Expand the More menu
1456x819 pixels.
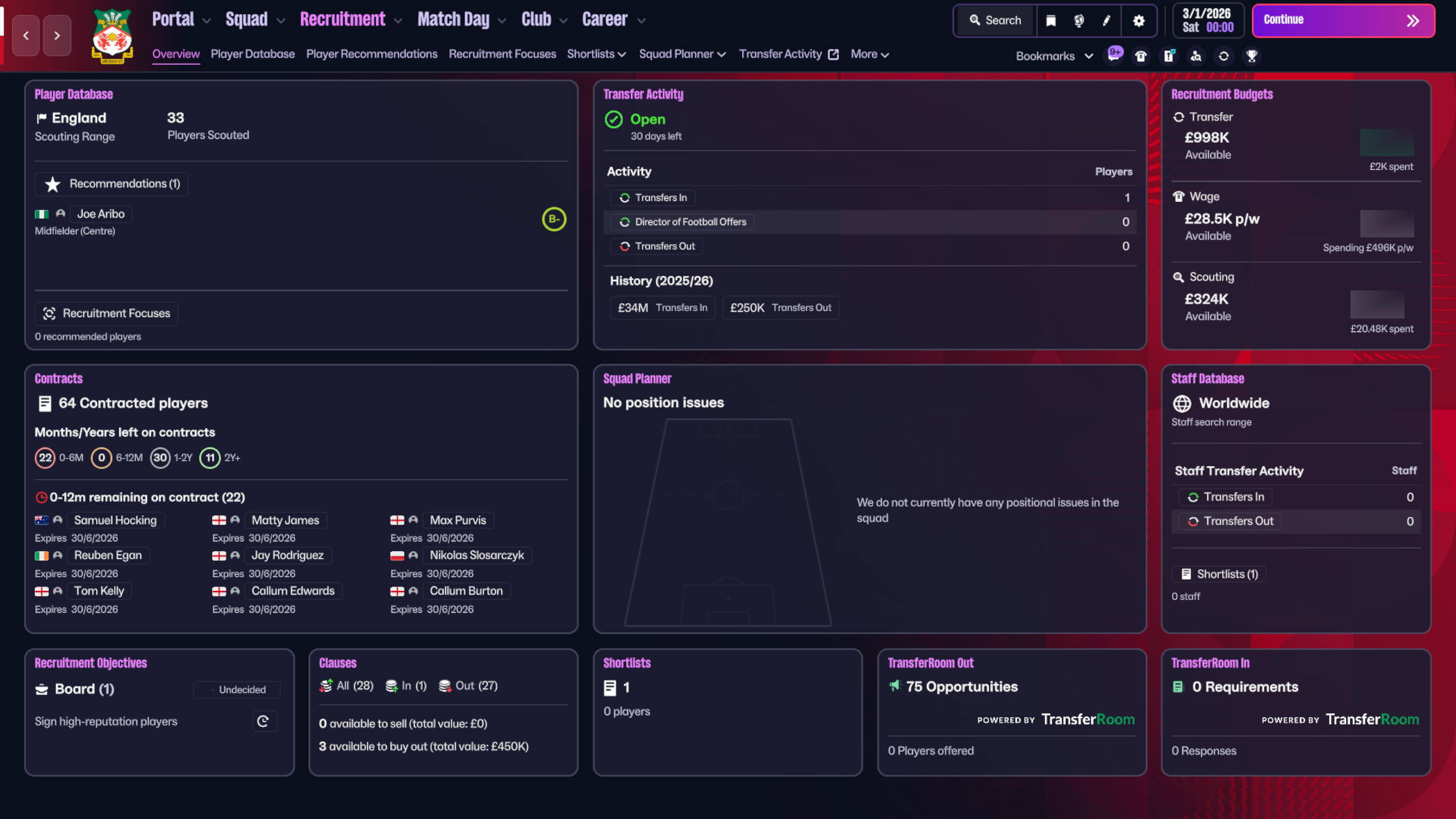[868, 54]
